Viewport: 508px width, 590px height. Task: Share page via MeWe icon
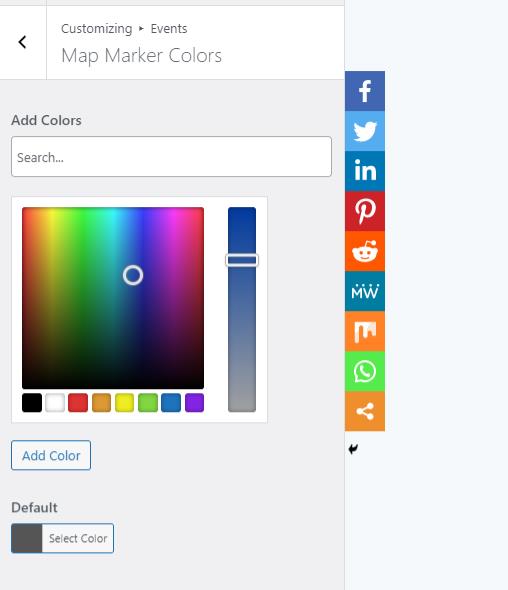tap(365, 291)
